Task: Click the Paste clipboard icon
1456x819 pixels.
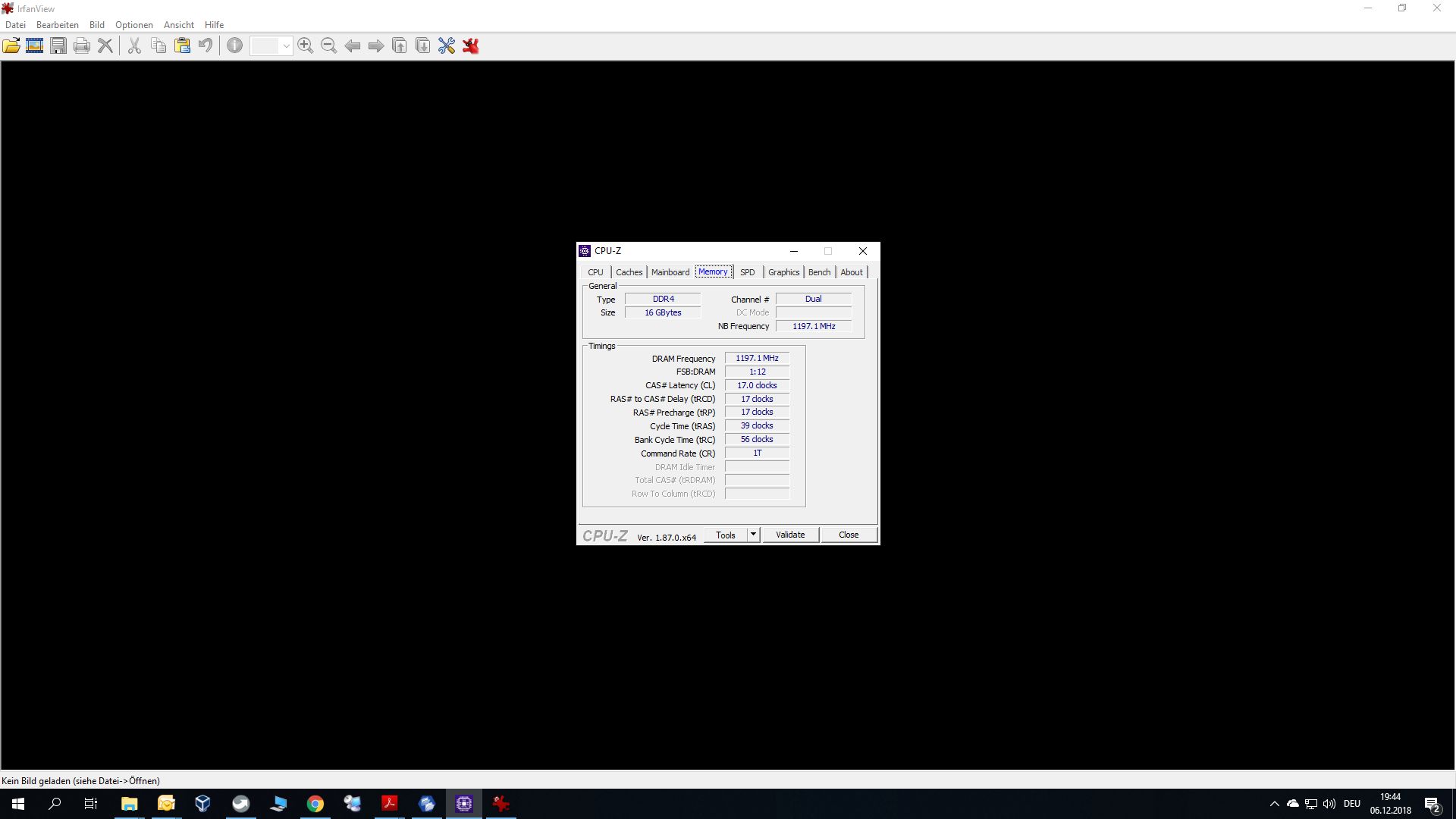Action: tap(182, 46)
